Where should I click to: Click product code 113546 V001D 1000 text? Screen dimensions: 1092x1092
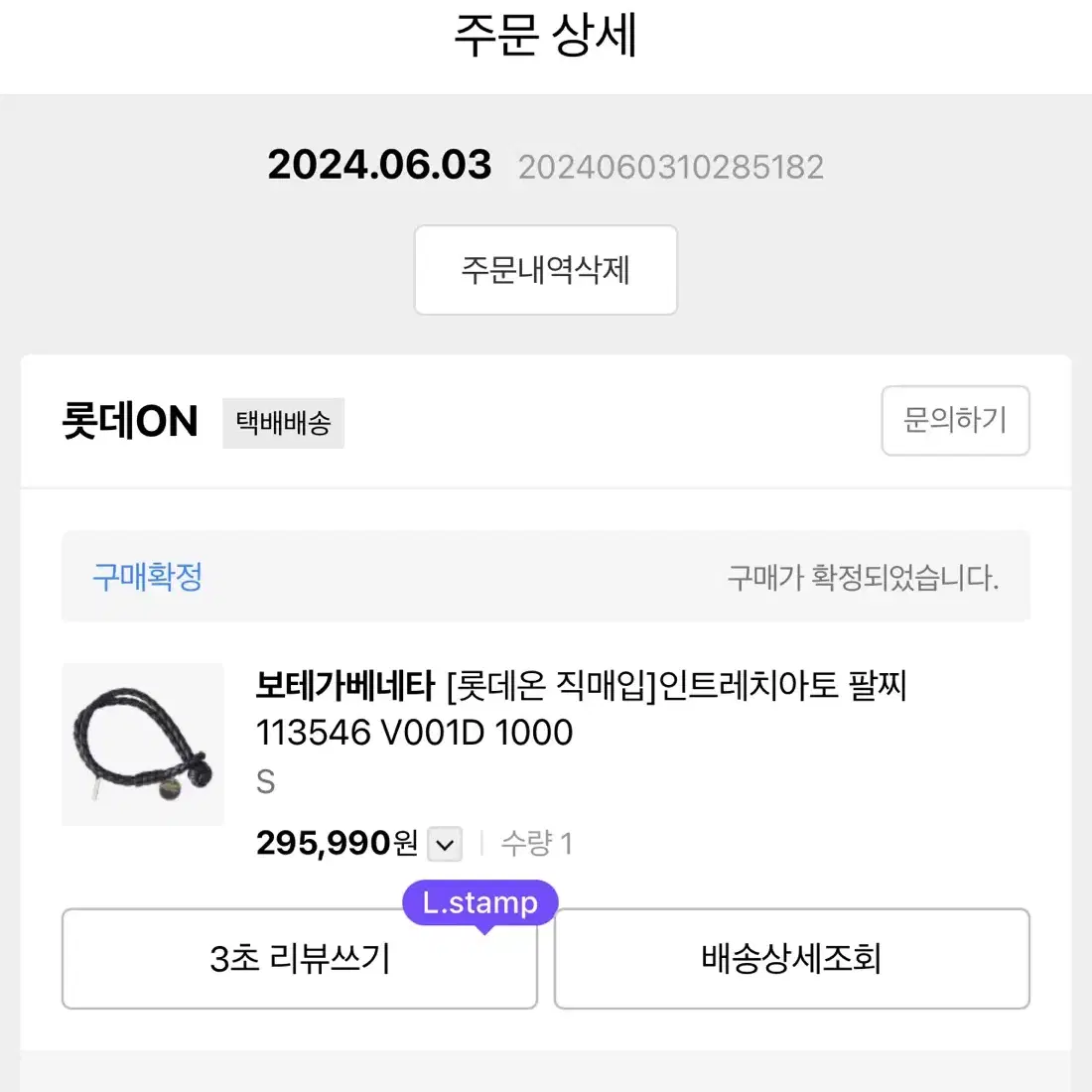tap(414, 733)
